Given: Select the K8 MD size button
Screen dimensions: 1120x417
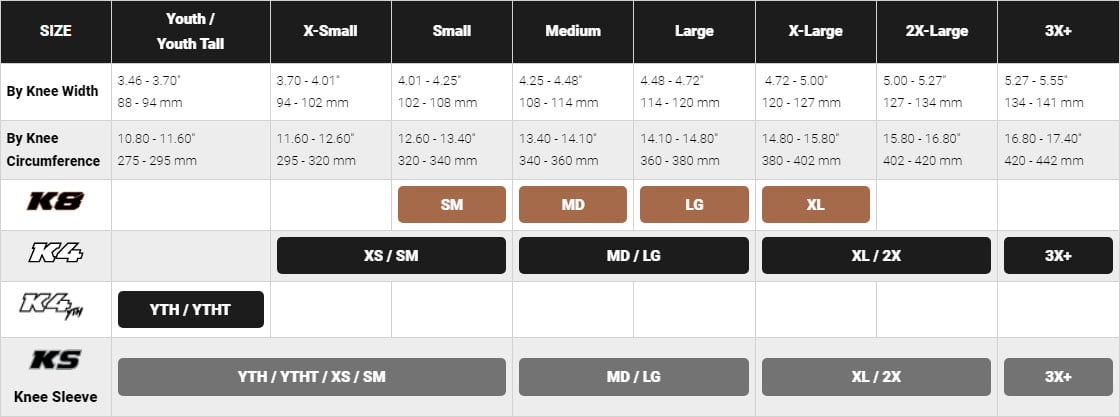Looking at the screenshot, I should click(x=573, y=204).
